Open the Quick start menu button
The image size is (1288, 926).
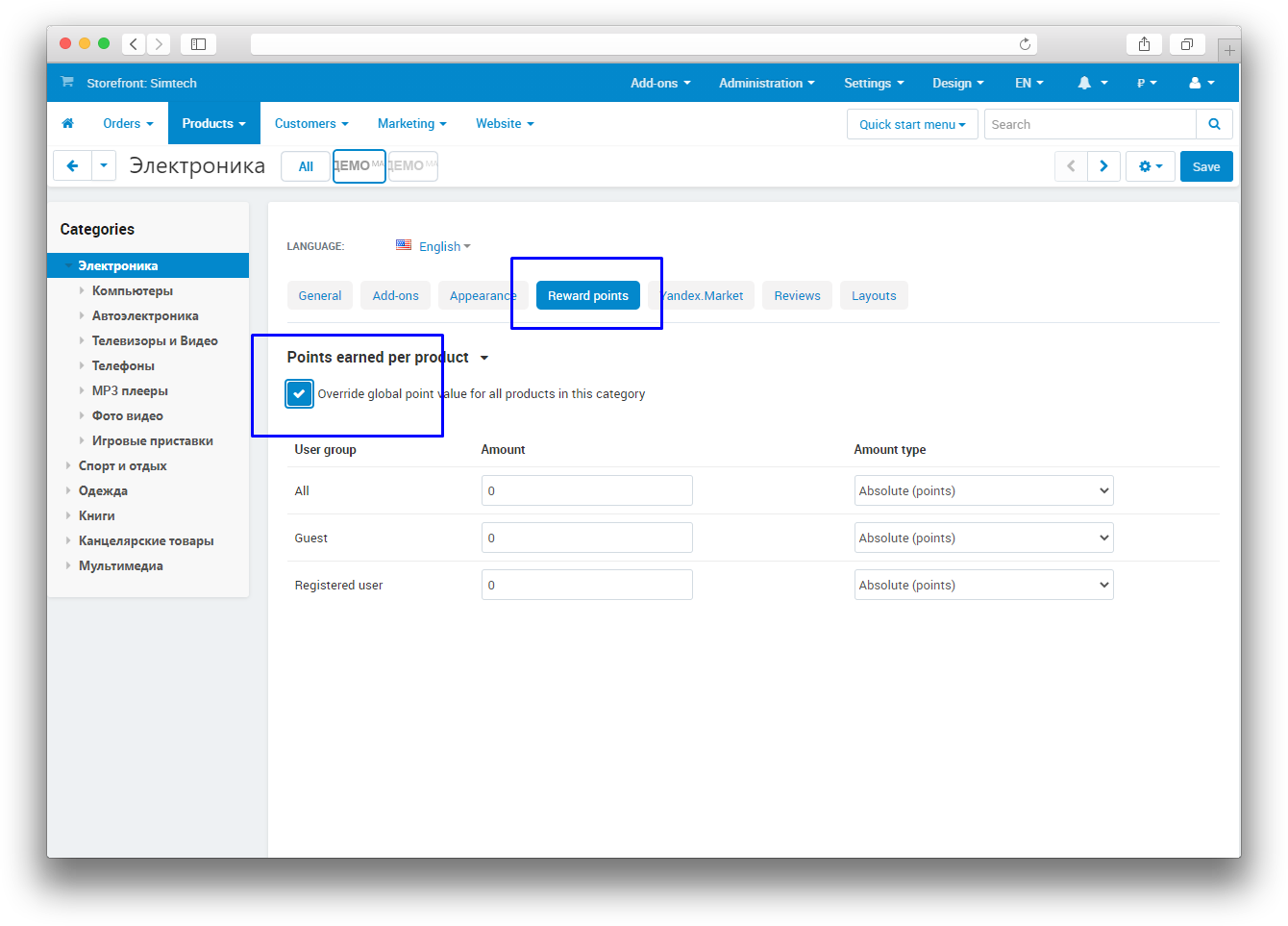(911, 124)
